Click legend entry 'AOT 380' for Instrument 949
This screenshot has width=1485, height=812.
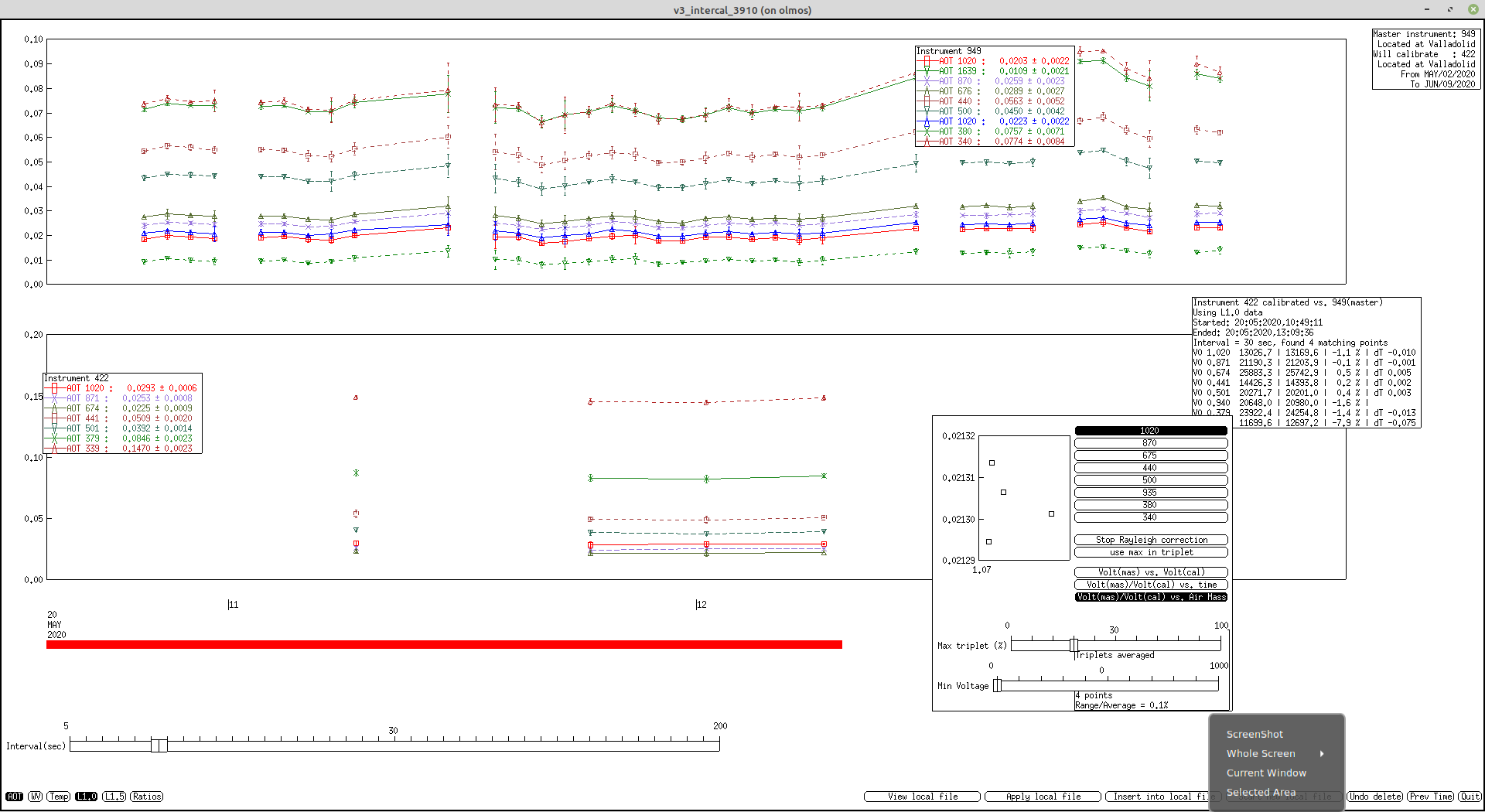[x=993, y=131]
